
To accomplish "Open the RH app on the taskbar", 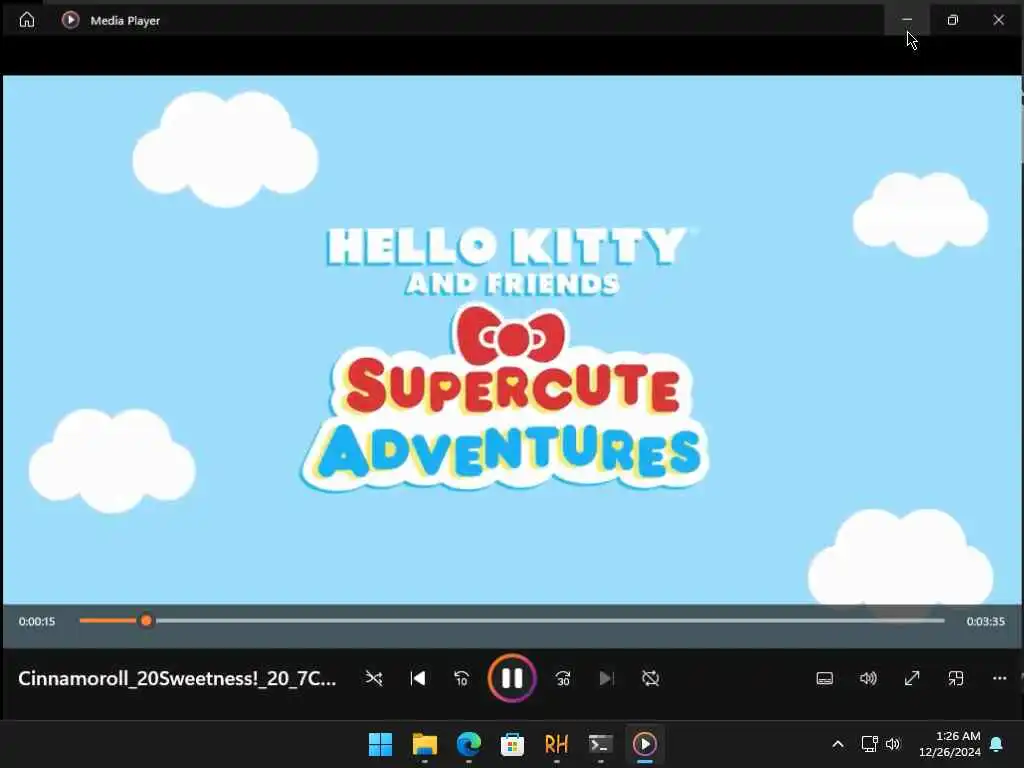I will tap(556, 744).
